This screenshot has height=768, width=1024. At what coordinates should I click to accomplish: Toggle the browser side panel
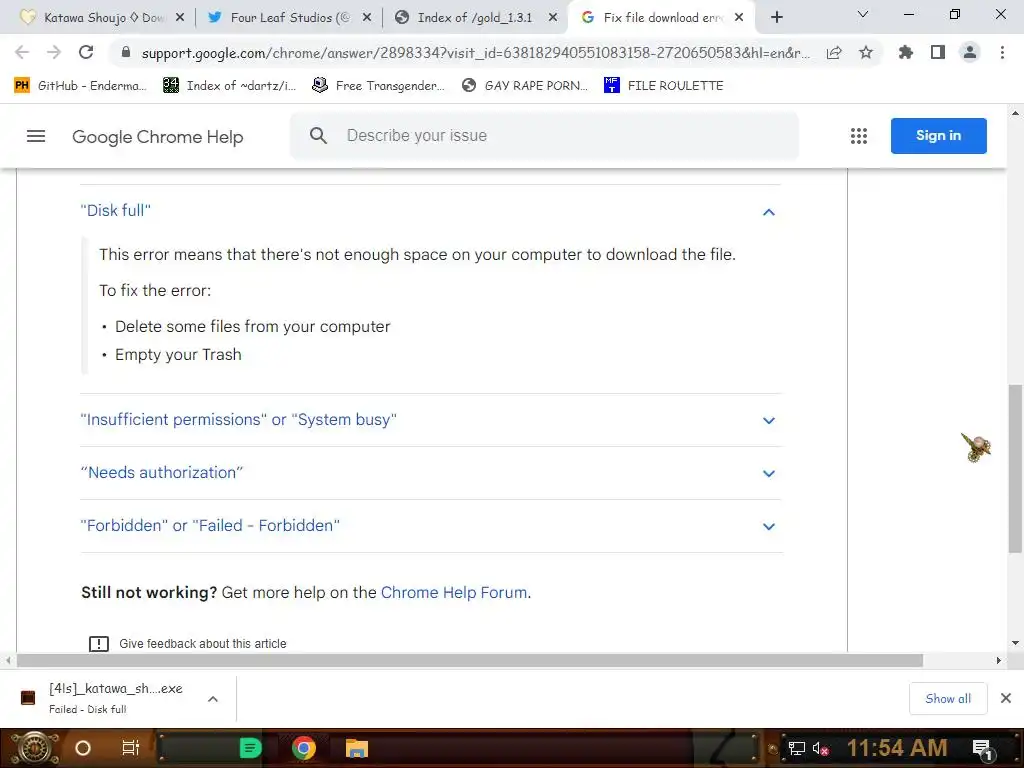(938, 52)
